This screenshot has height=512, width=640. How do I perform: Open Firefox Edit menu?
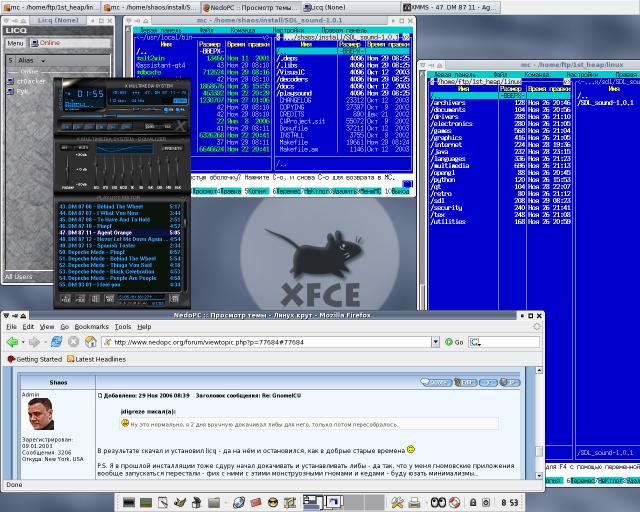coord(28,327)
